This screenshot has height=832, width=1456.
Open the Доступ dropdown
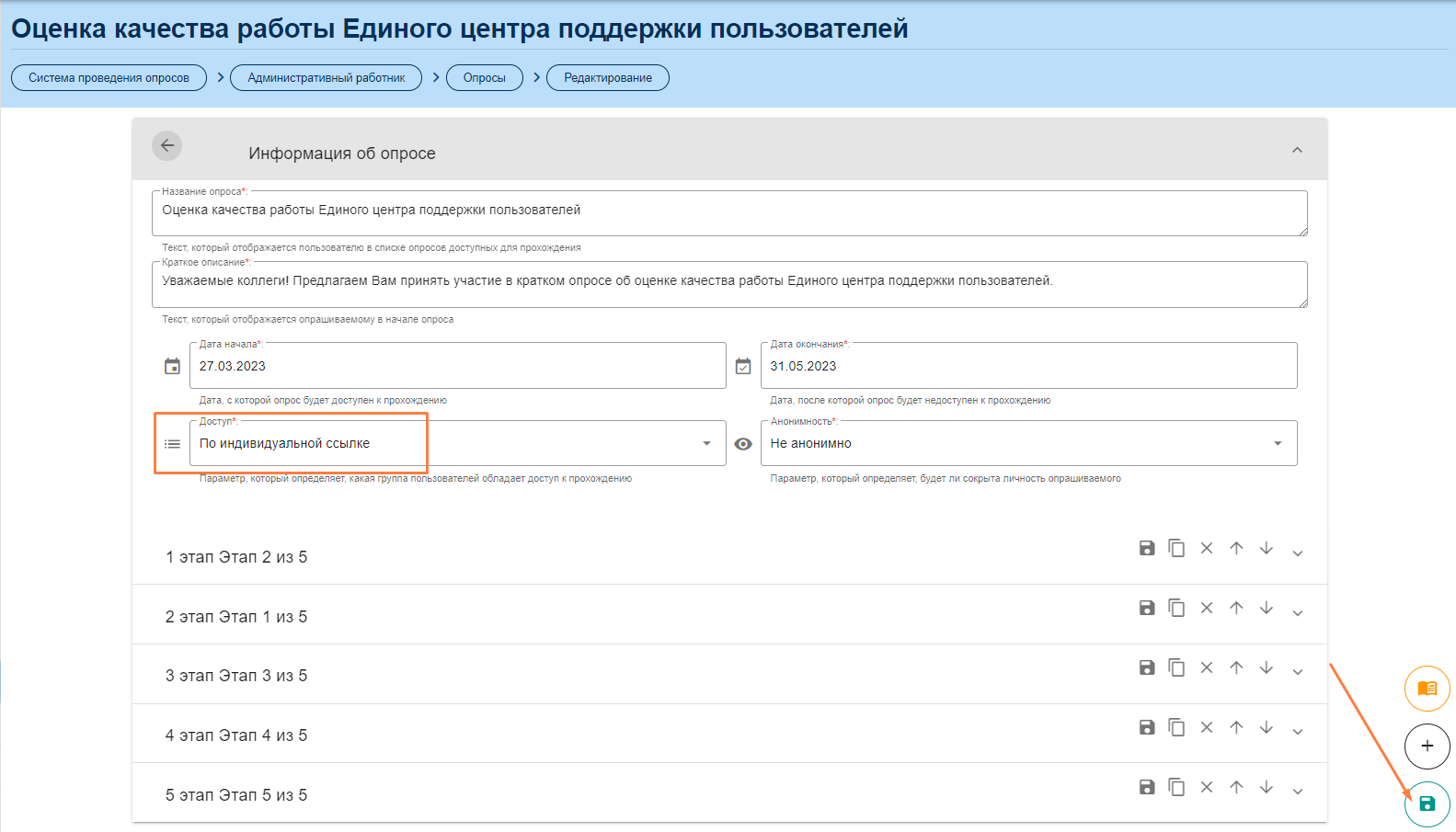click(706, 443)
